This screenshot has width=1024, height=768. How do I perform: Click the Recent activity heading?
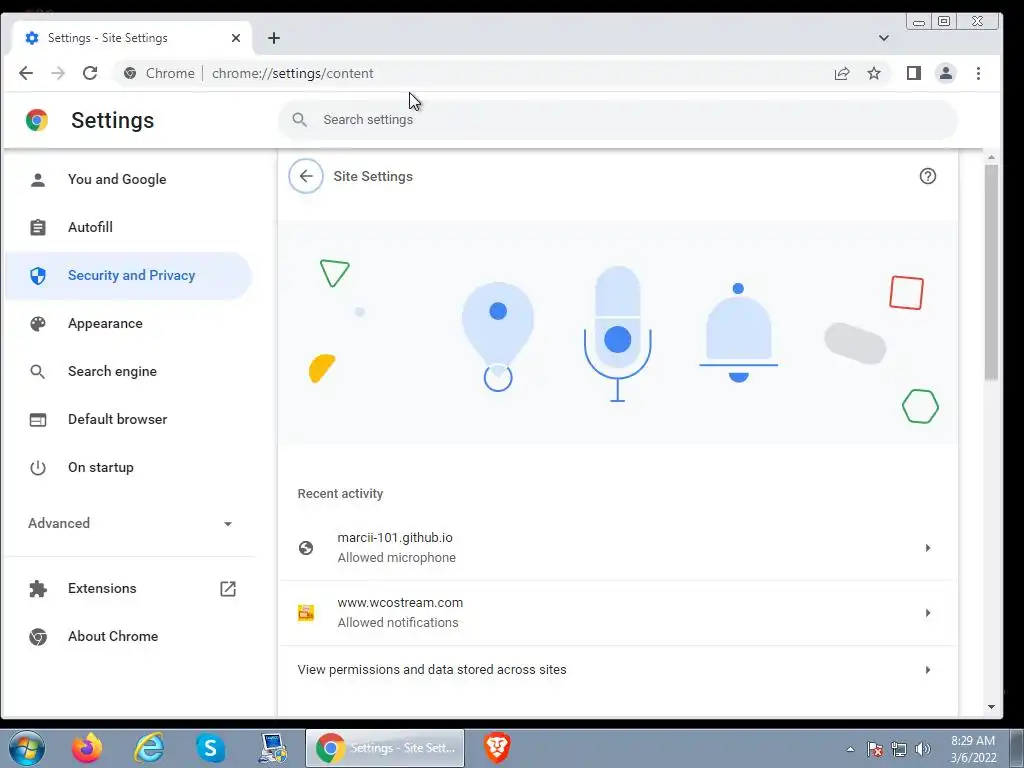coord(340,494)
